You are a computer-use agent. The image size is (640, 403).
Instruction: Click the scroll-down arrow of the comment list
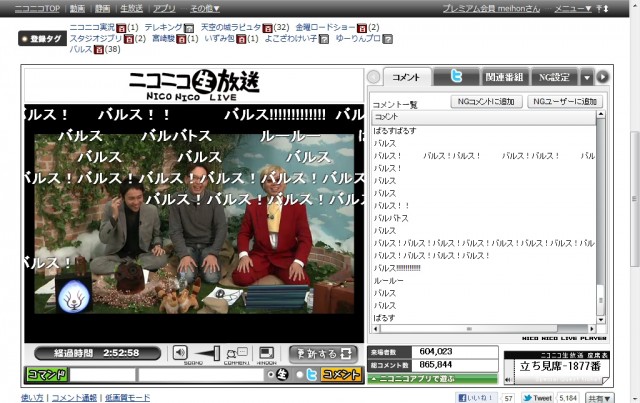click(600, 320)
